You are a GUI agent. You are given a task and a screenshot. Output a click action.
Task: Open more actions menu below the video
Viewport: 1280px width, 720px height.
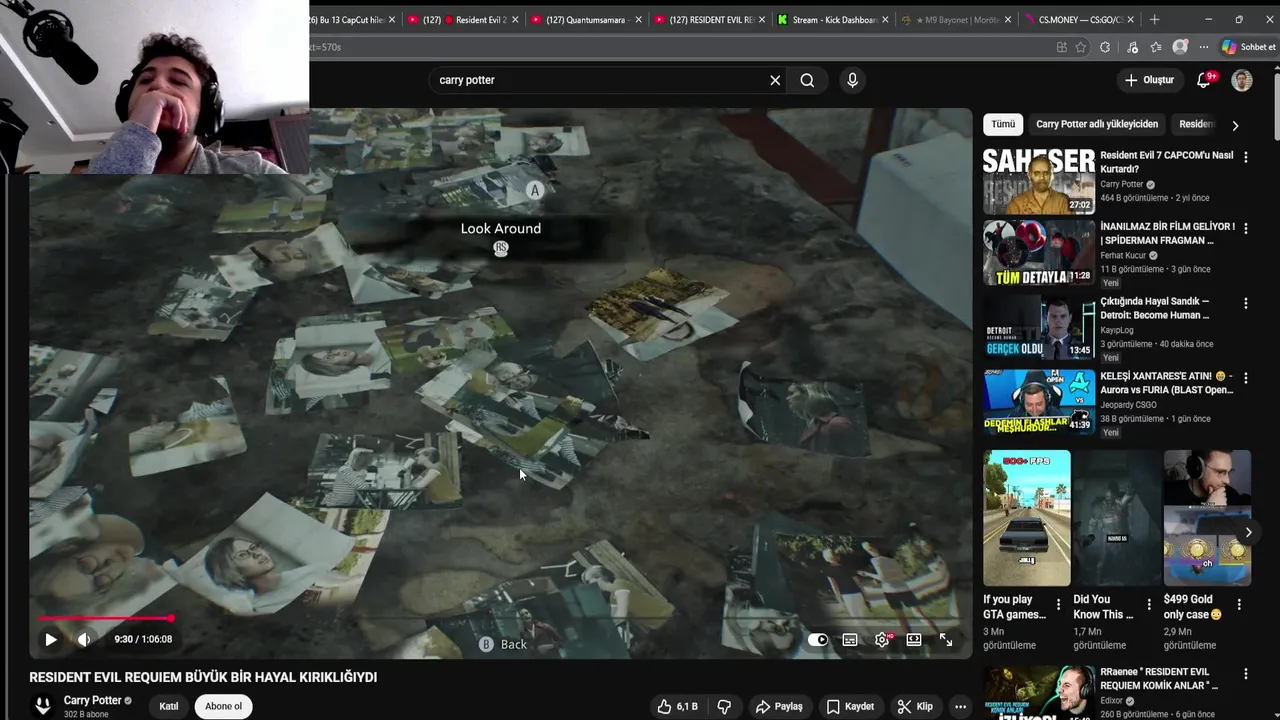click(960, 706)
